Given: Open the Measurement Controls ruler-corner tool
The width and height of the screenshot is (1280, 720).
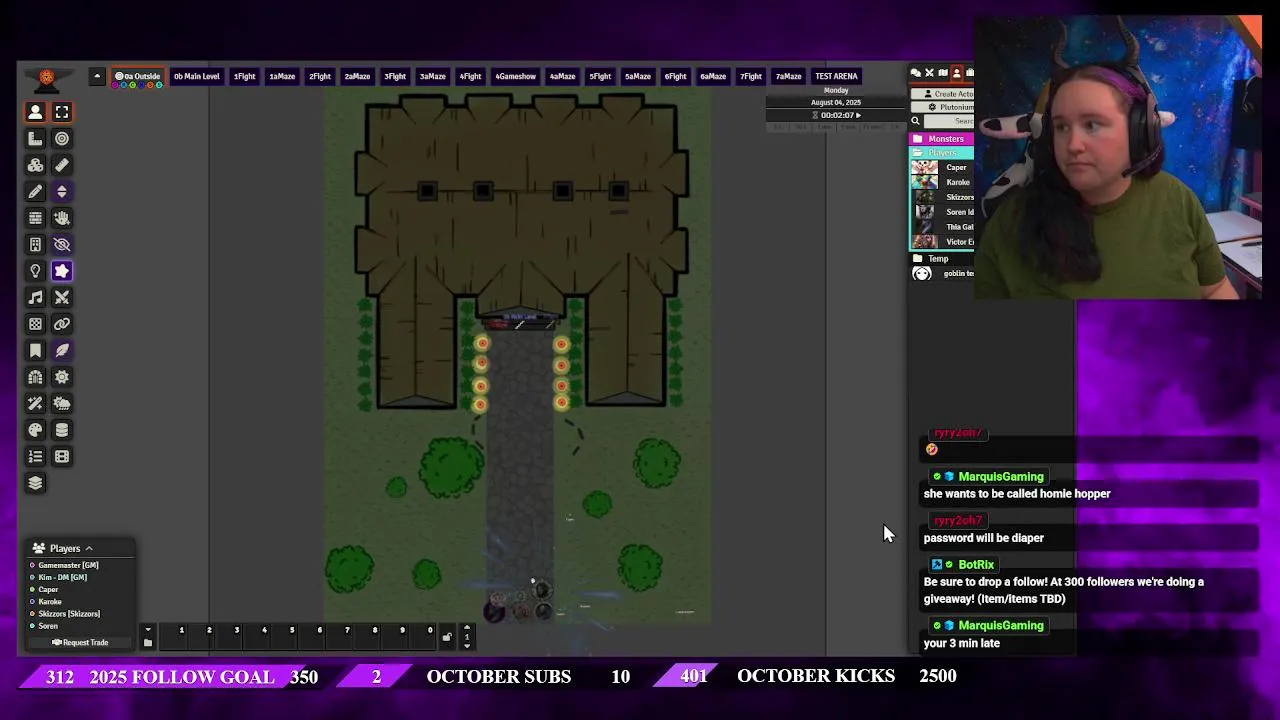Looking at the screenshot, I should point(35,139).
